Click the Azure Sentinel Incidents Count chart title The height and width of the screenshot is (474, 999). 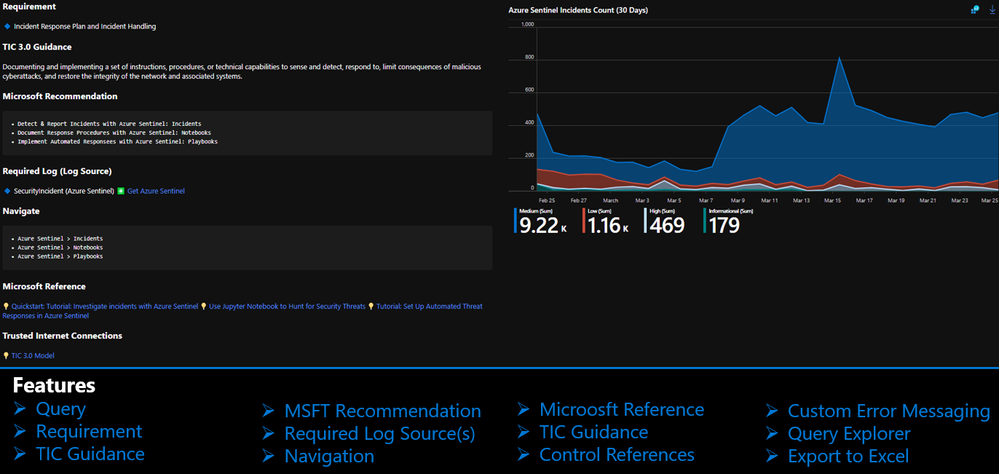click(x=579, y=10)
